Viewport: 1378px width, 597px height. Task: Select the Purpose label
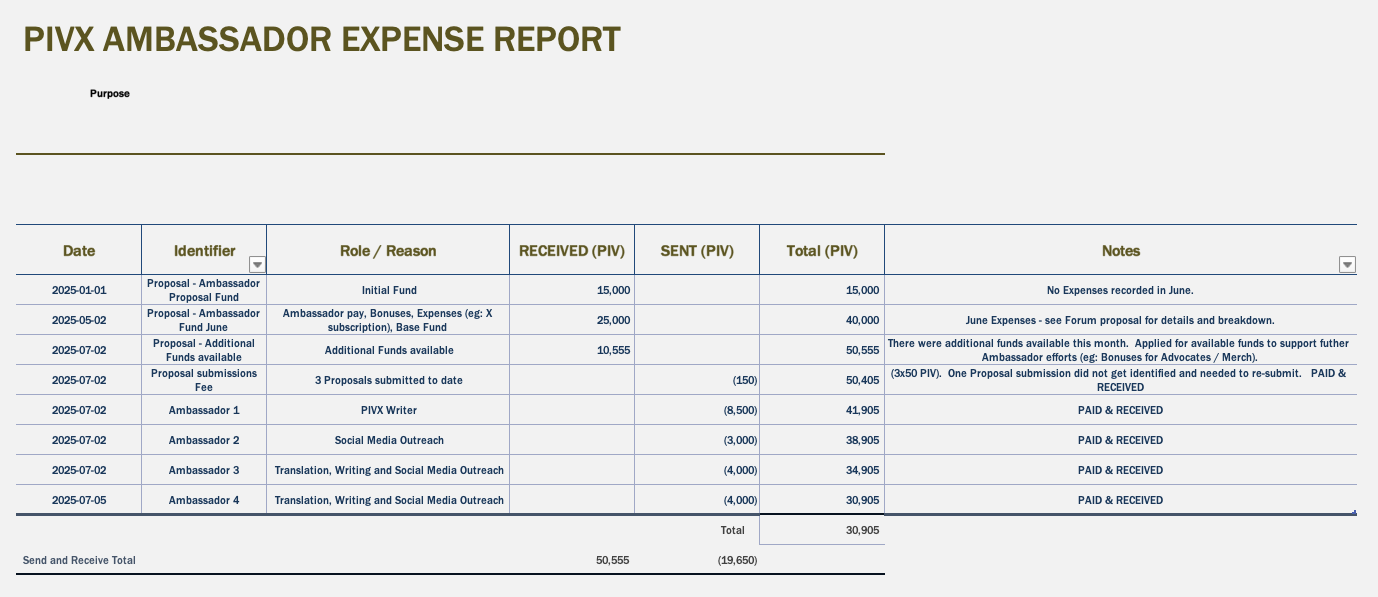[110, 94]
